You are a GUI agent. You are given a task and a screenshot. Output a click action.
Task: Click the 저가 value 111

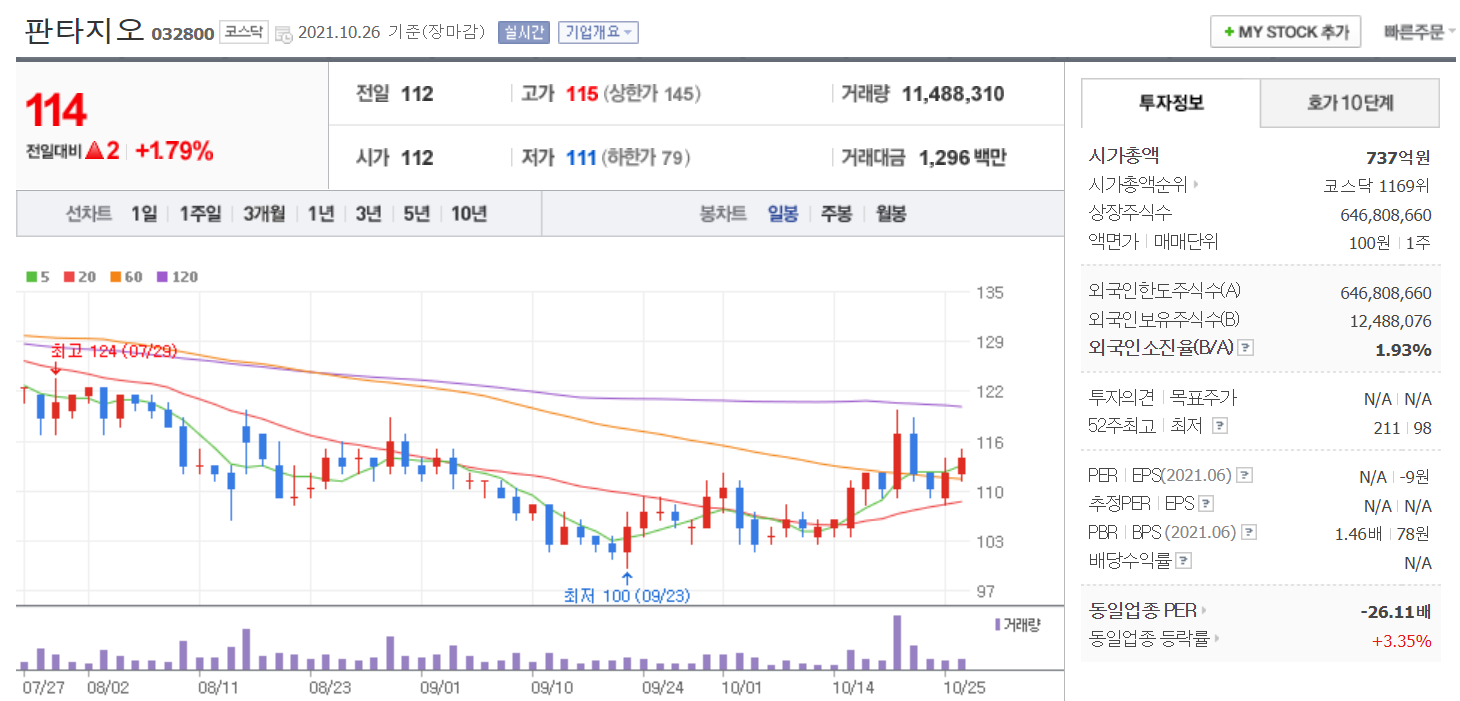click(581, 157)
